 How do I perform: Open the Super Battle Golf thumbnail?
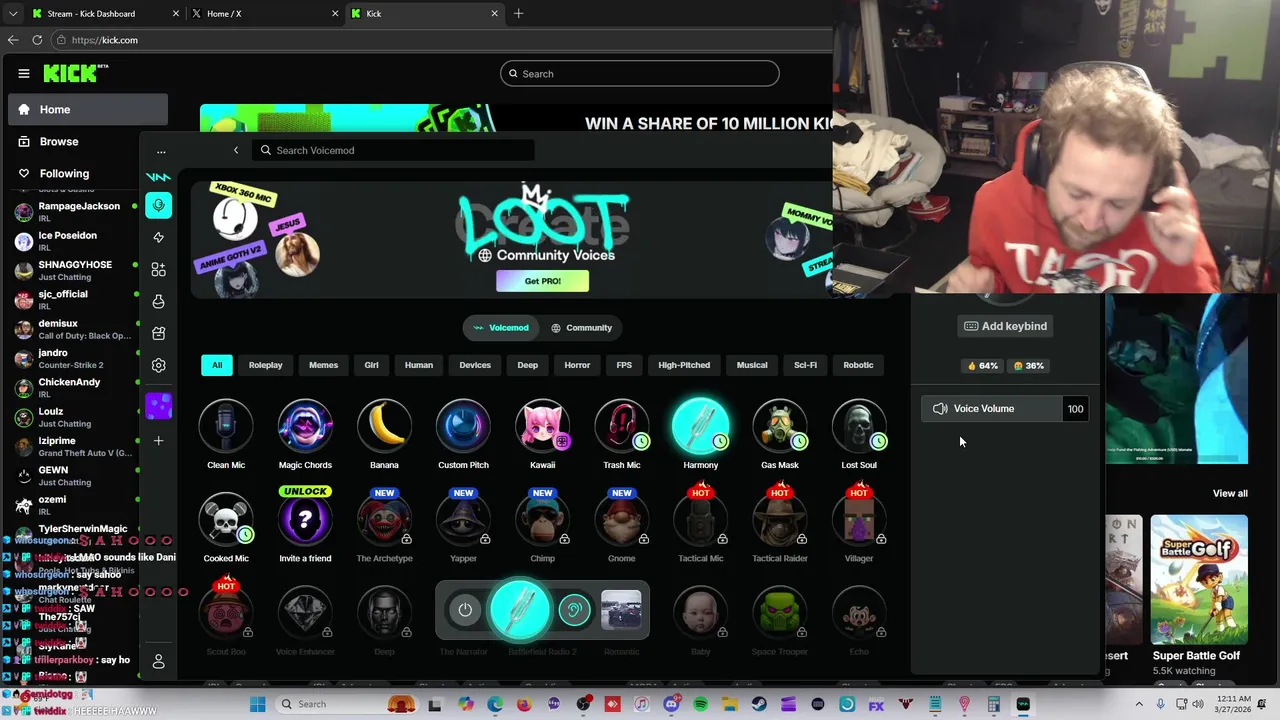[x=1199, y=578]
